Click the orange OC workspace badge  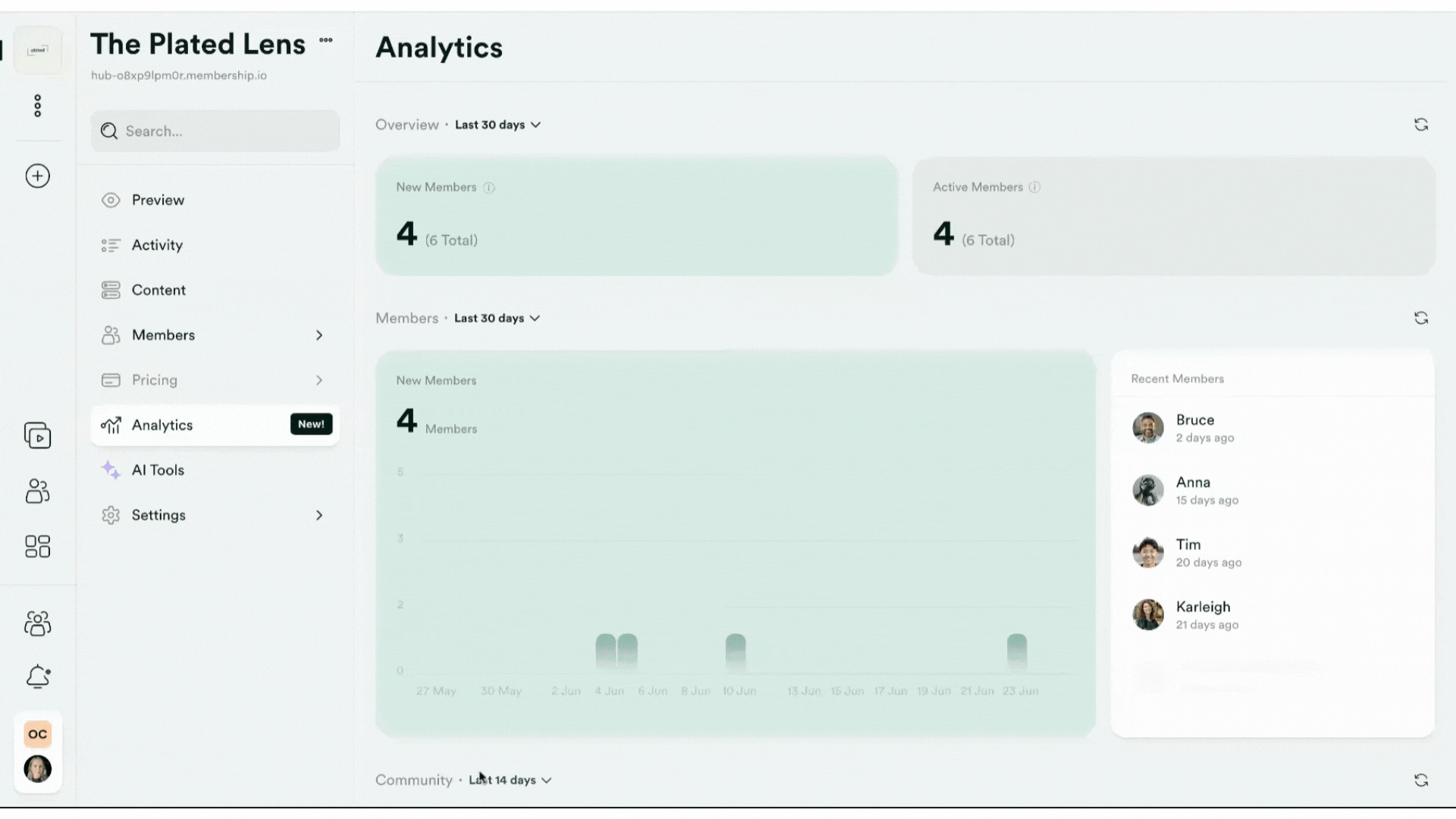coord(37,734)
